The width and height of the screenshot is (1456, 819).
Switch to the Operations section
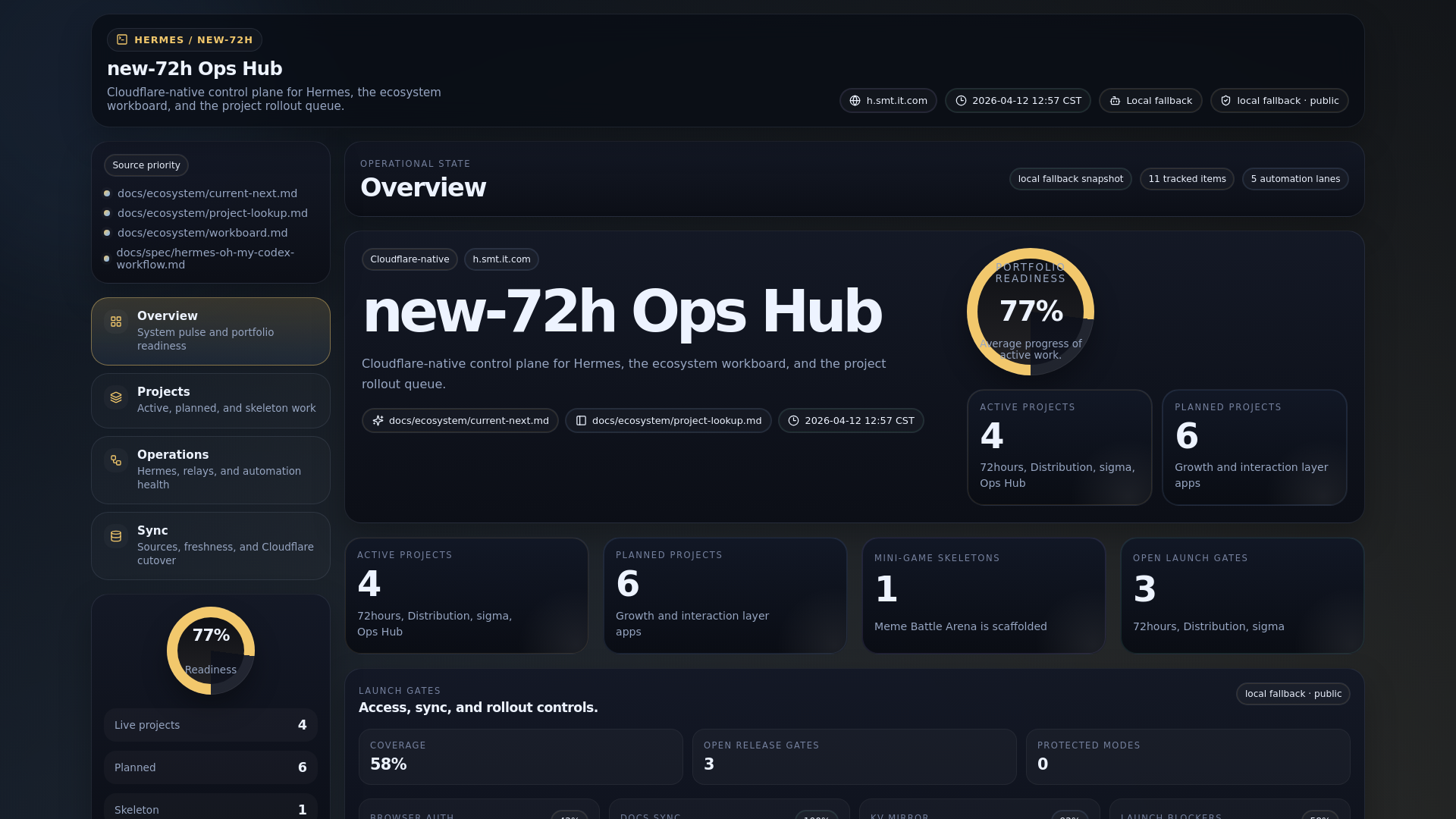211,470
